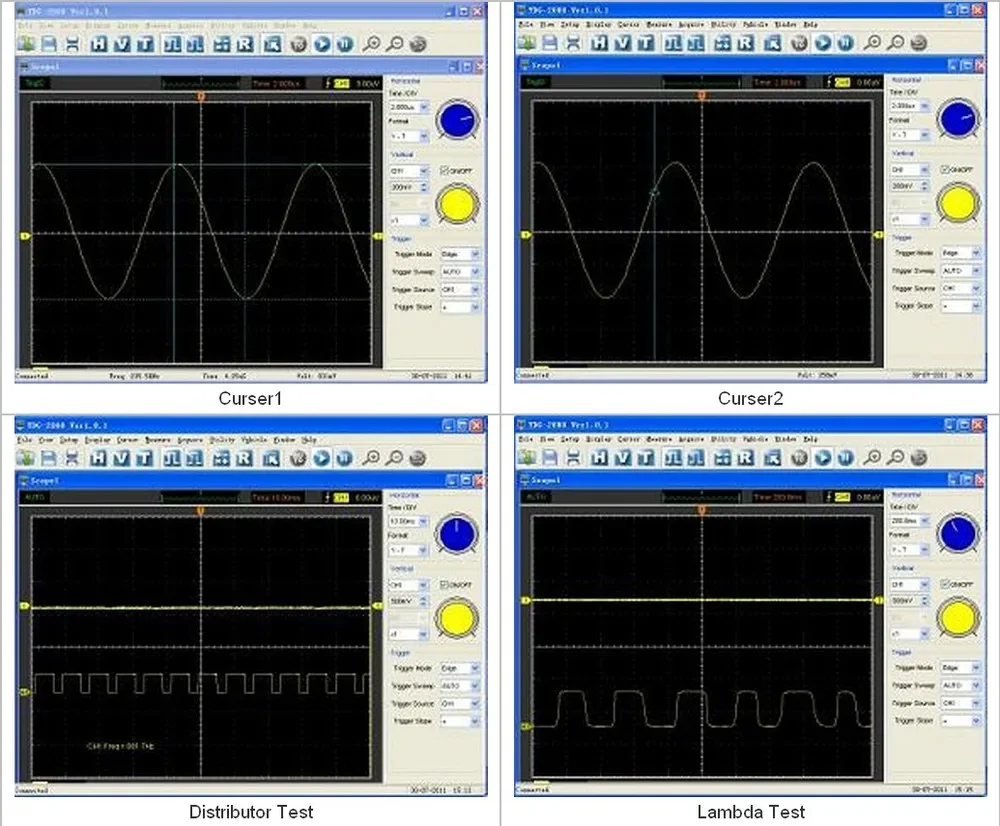Click the yellow voltage knob in Curser2 window
Viewport: 1000px width, 826px height.
958,203
